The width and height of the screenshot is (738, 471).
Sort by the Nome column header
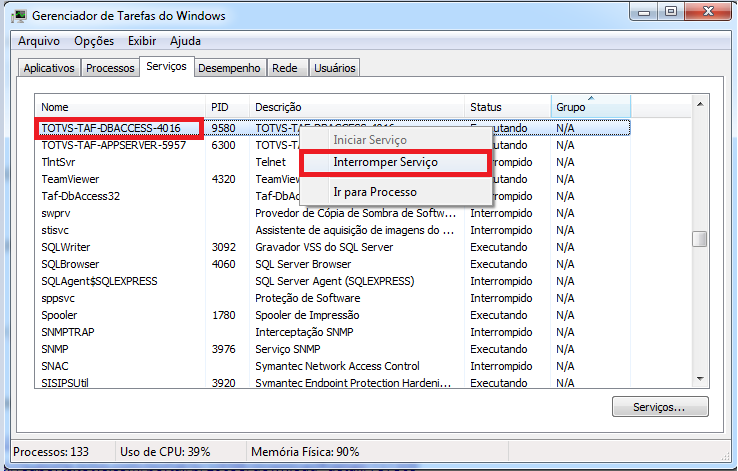click(x=120, y=107)
